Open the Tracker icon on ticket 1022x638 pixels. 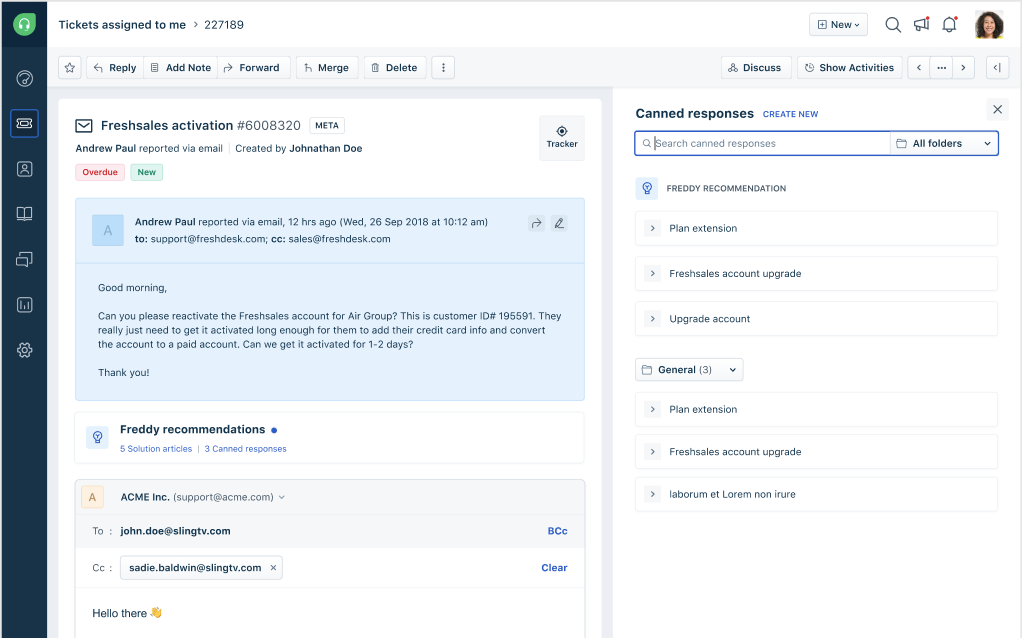562,138
